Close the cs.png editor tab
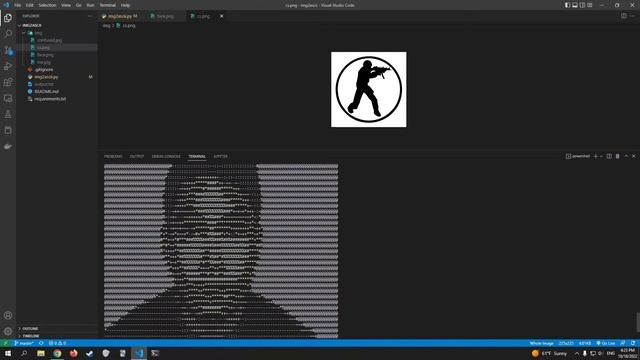 pyautogui.click(x=222, y=16)
